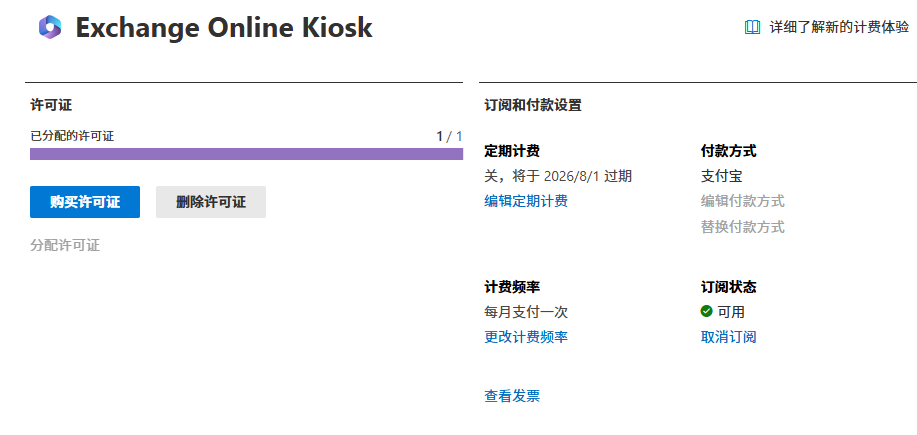Open the 更改计费频率 link
The height and width of the screenshot is (435, 917).
point(526,337)
